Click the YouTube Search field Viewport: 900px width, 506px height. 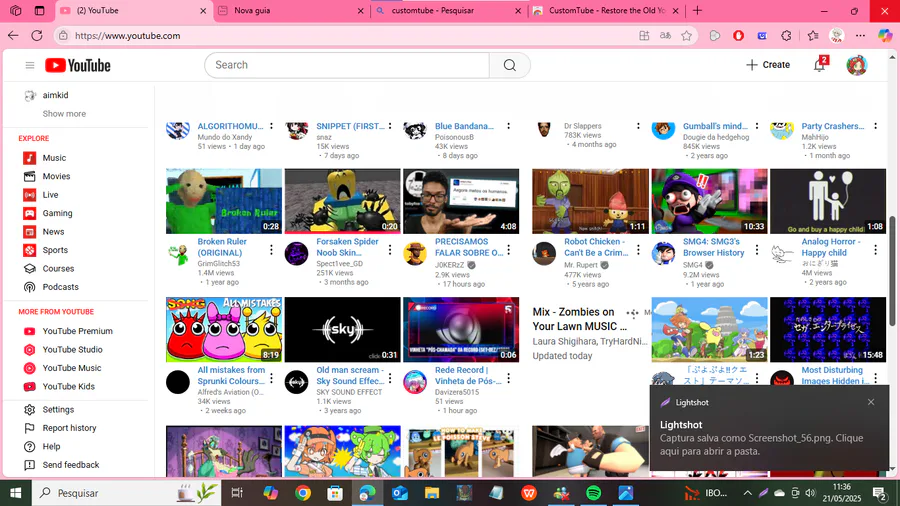point(347,65)
